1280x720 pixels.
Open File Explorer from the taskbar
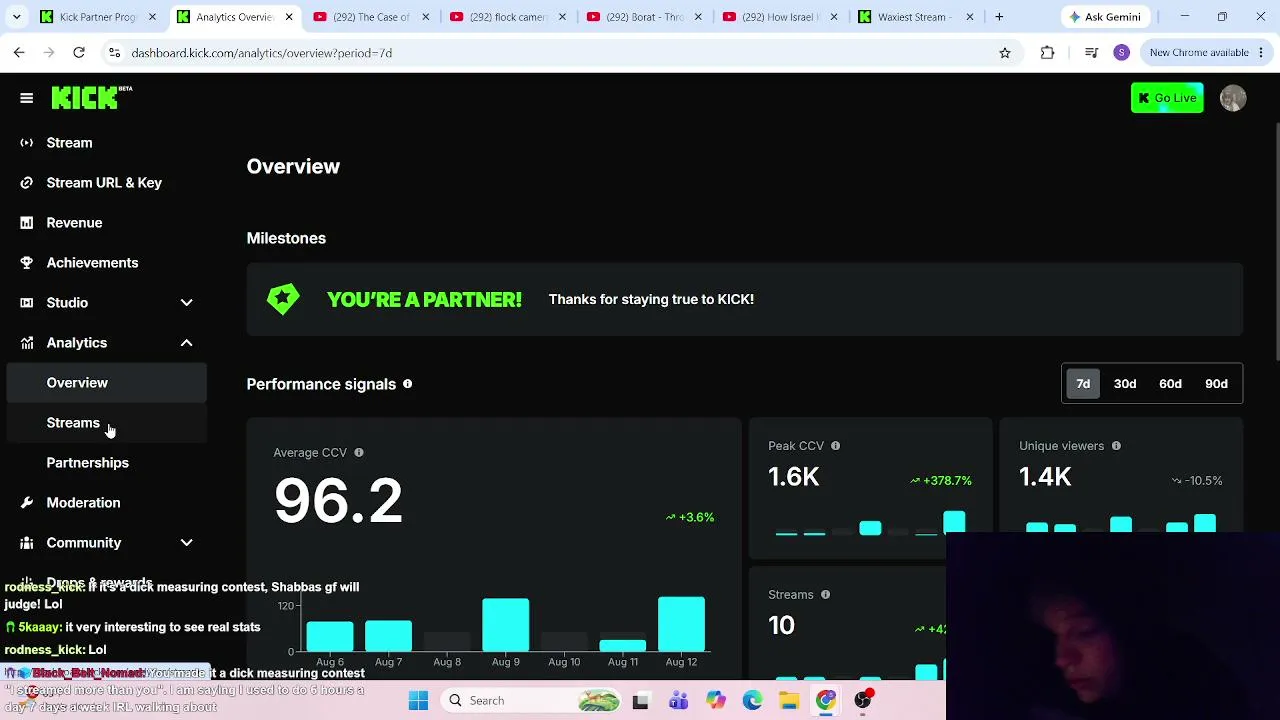coord(789,701)
